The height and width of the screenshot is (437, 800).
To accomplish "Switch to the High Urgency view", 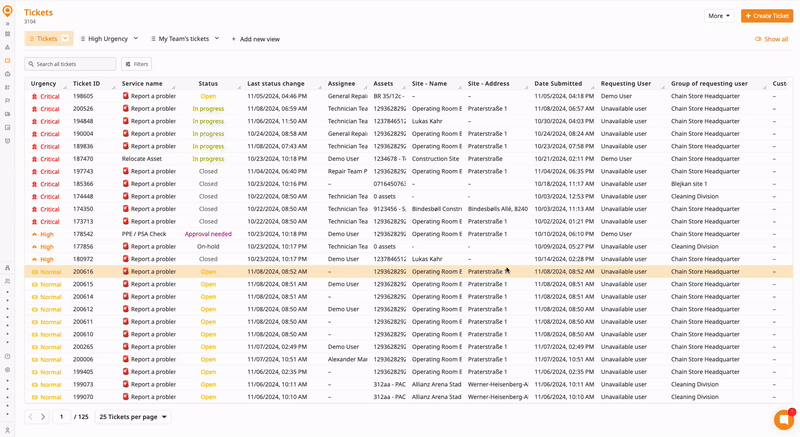I will click(108, 39).
